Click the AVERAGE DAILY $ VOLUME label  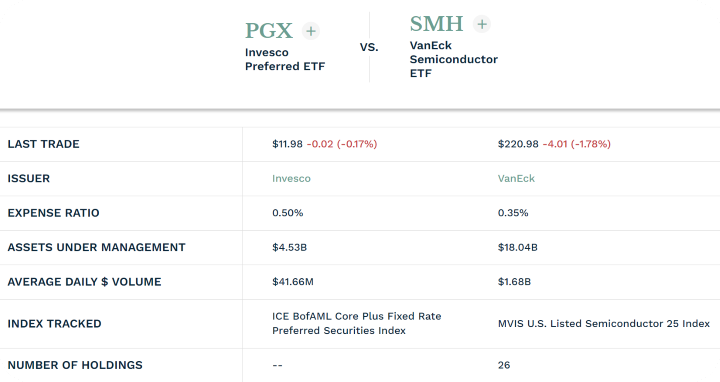[x=84, y=282]
